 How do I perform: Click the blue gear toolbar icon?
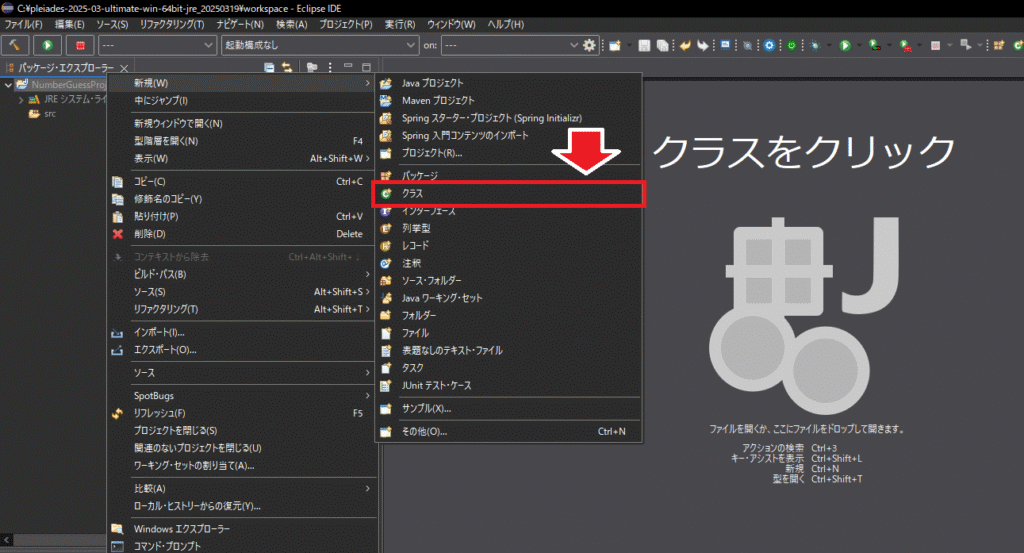tap(769, 45)
